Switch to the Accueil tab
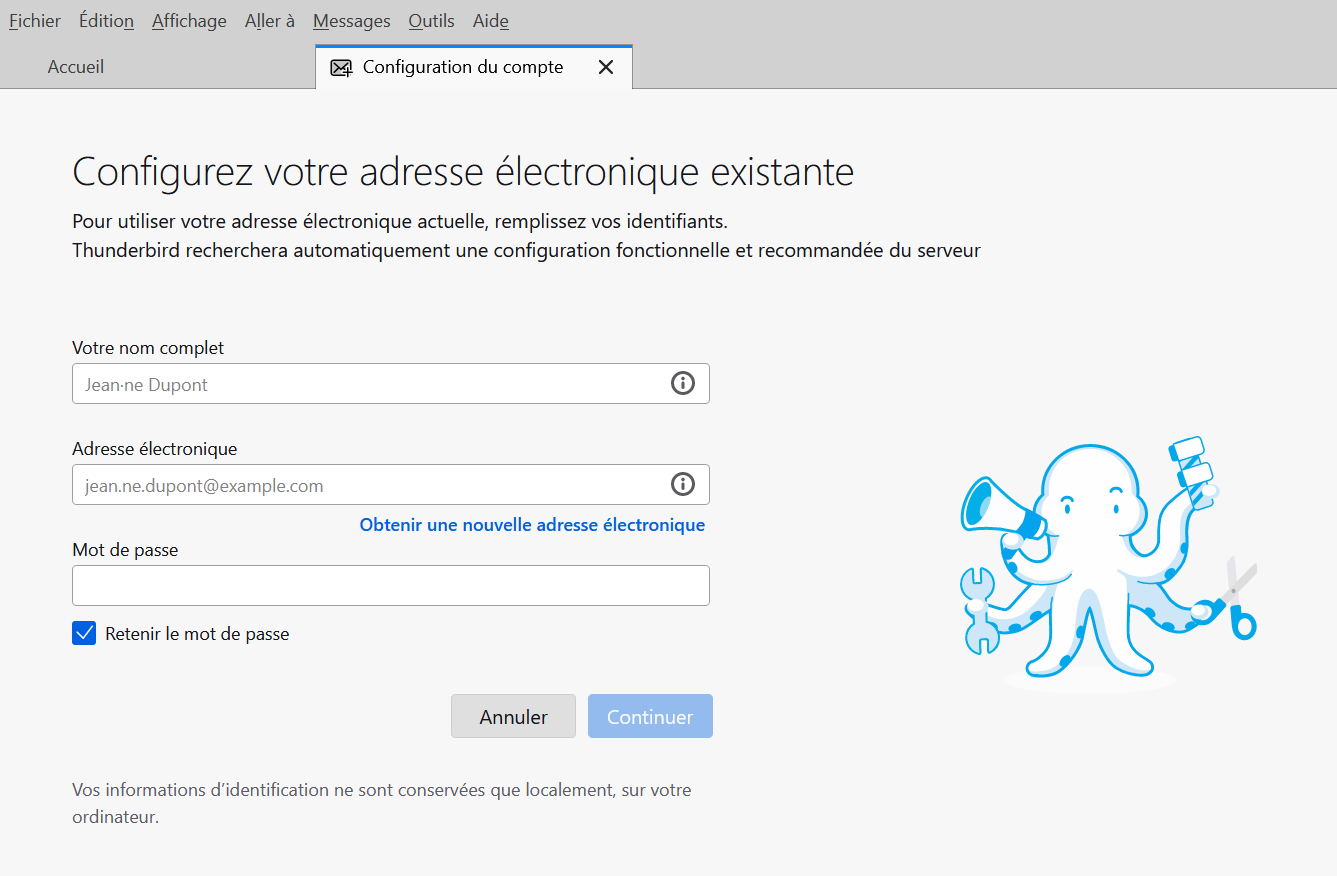This screenshot has height=876, width=1337. point(76,68)
